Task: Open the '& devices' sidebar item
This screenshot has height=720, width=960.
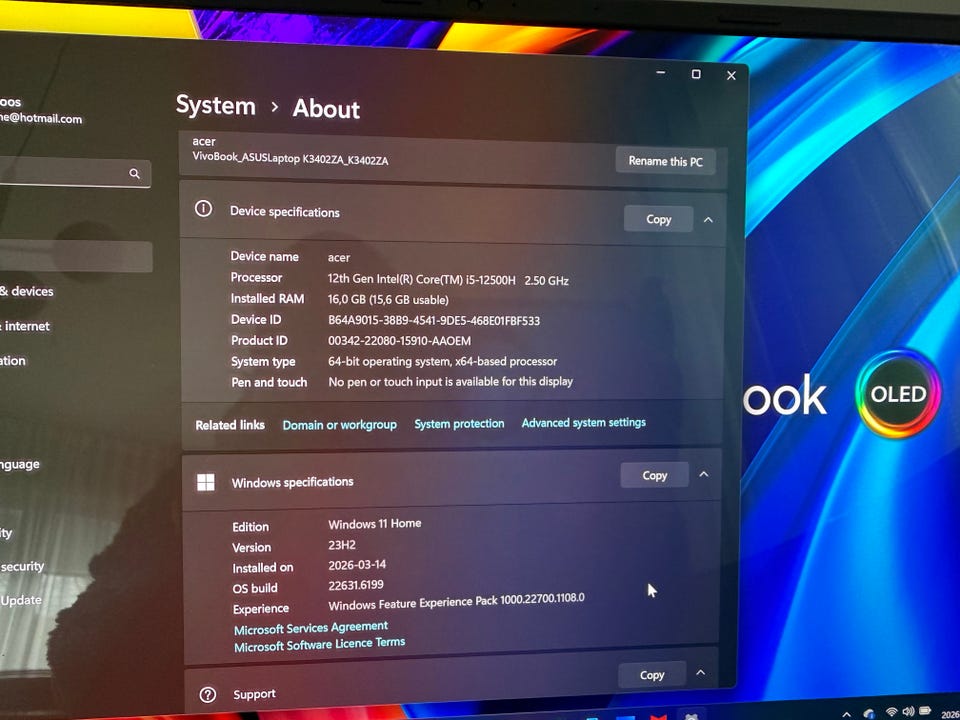Action: click(x=26, y=291)
